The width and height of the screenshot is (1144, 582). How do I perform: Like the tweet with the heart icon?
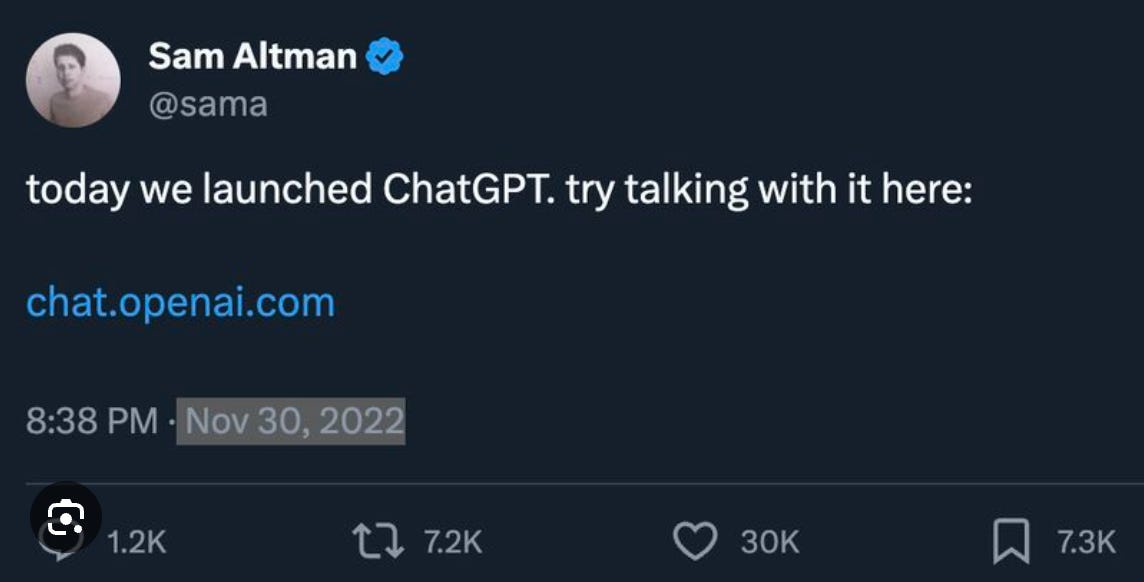(x=695, y=543)
